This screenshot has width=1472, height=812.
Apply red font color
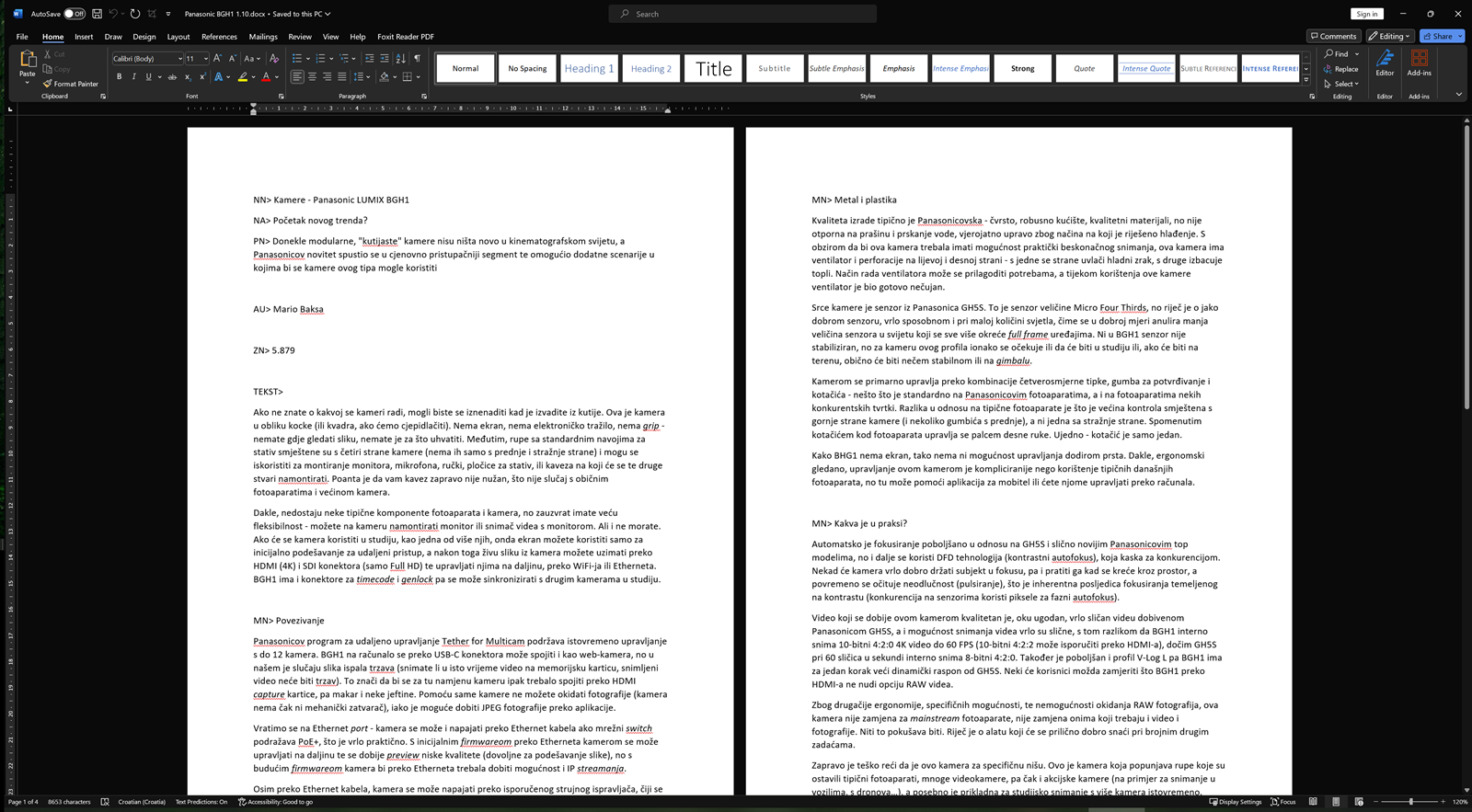[266, 77]
